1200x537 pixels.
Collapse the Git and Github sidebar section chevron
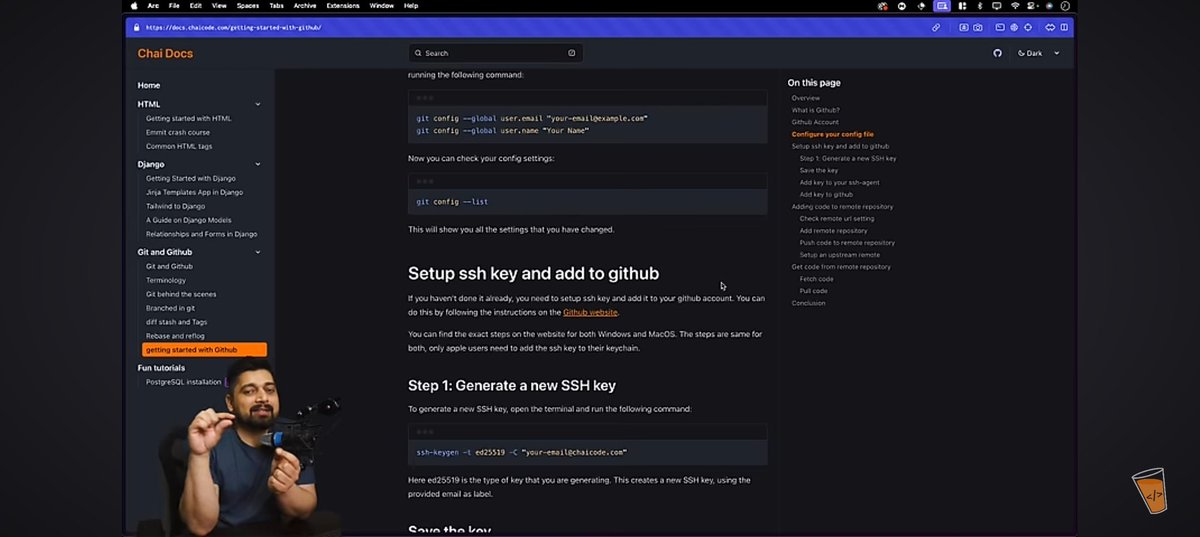coord(257,252)
